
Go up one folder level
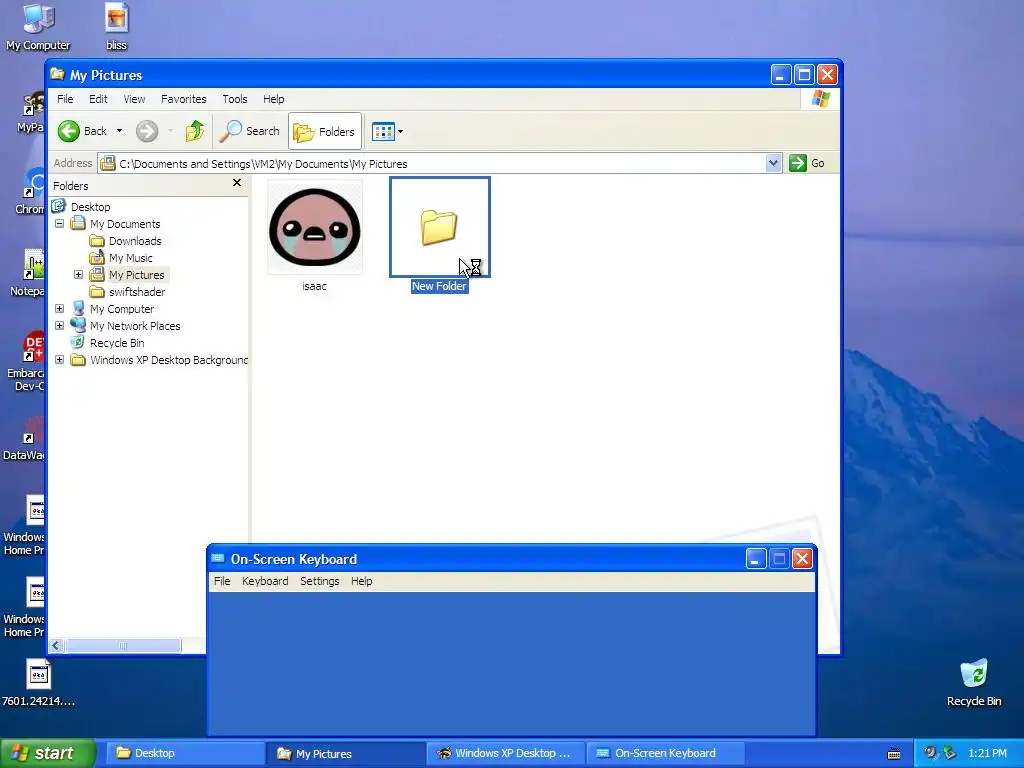(195, 131)
